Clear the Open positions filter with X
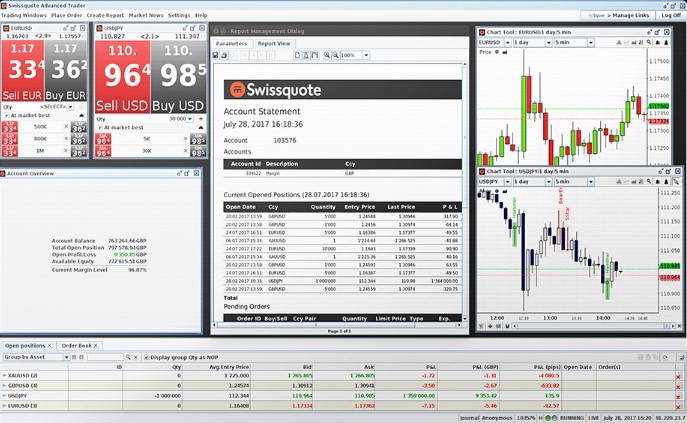This screenshot has width=687, height=423. click(x=135, y=357)
